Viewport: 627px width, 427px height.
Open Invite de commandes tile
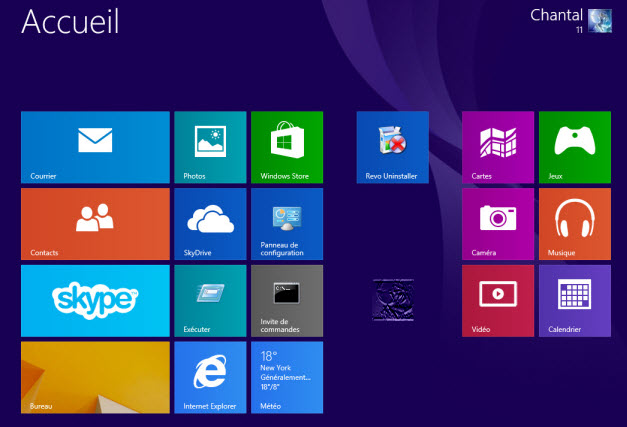click(x=286, y=300)
